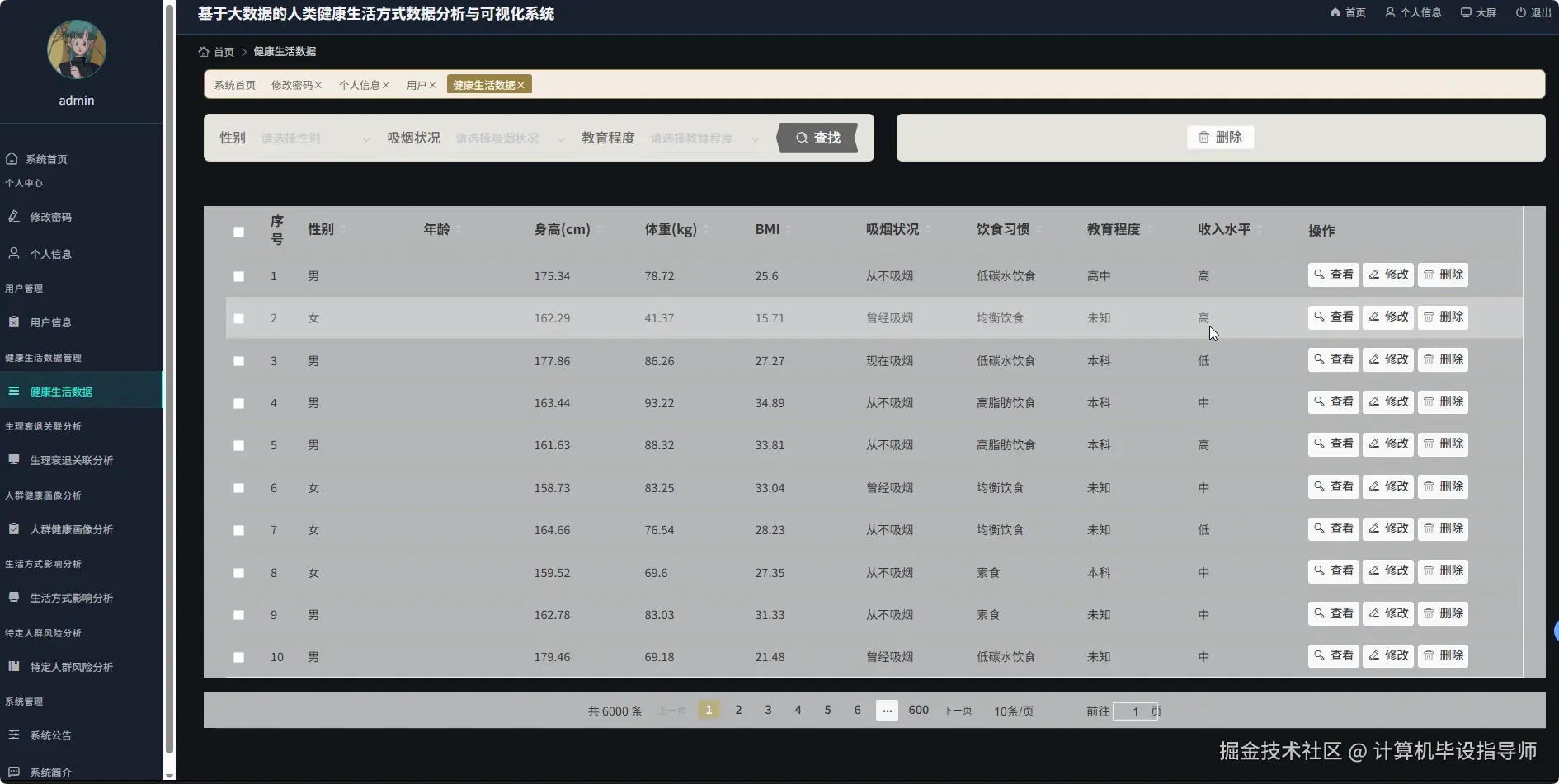1559x784 pixels.
Task: Click the 生理衰退关联分析 sidebar icon
Action: (x=12, y=460)
